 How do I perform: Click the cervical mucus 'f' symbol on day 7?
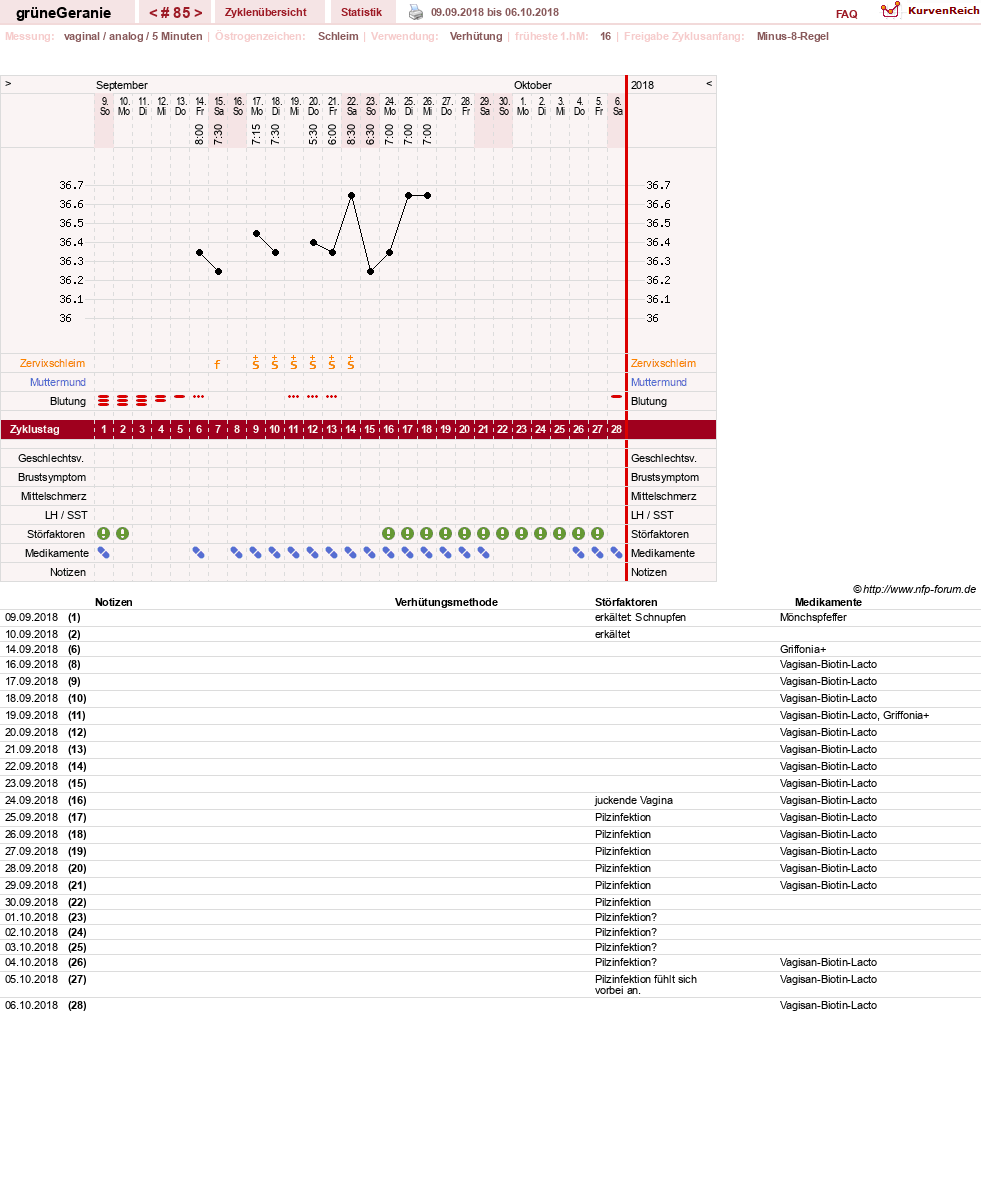pyautogui.click(x=217, y=364)
